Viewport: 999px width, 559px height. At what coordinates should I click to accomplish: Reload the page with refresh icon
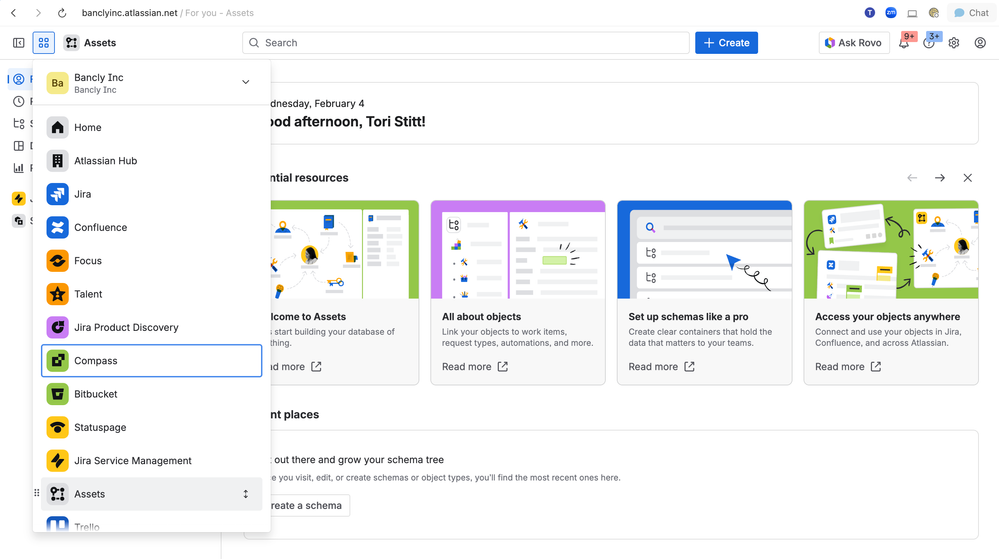(62, 13)
